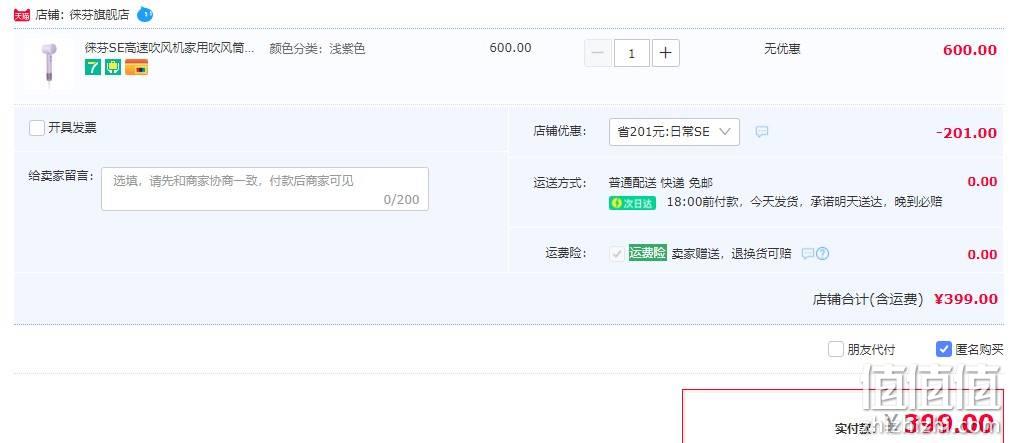Click the comment bubble icon next to 店铺优惠
This screenshot has width=1010, height=443.
click(761, 132)
